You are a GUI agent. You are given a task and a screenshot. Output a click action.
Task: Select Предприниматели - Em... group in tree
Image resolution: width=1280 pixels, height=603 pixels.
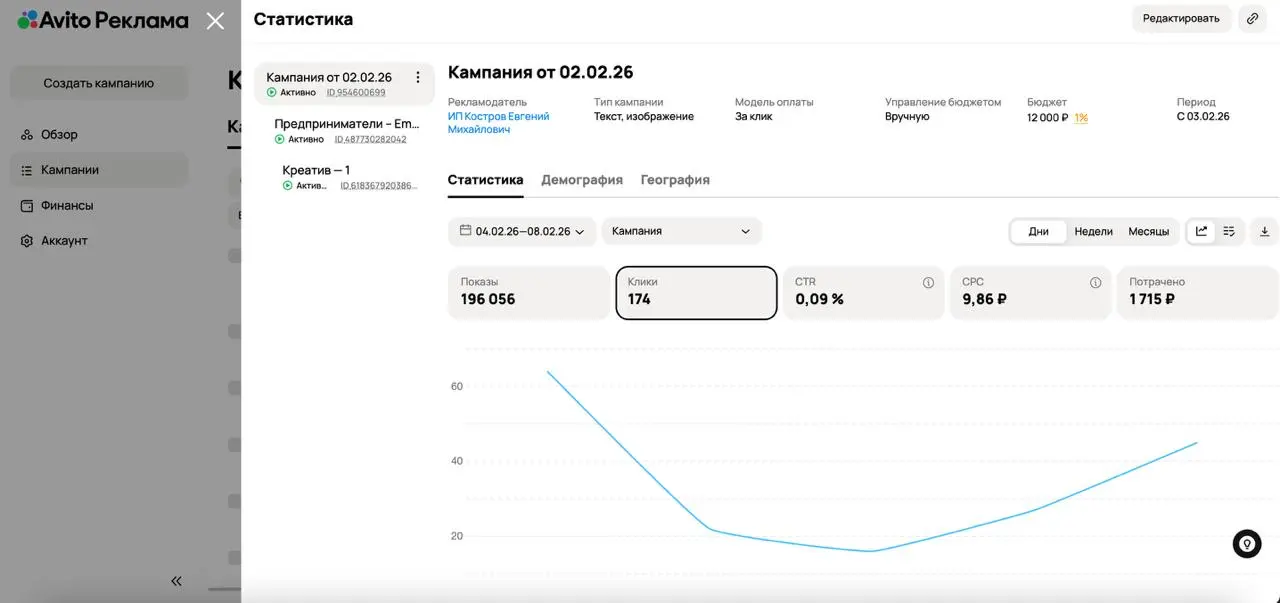pos(347,124)
